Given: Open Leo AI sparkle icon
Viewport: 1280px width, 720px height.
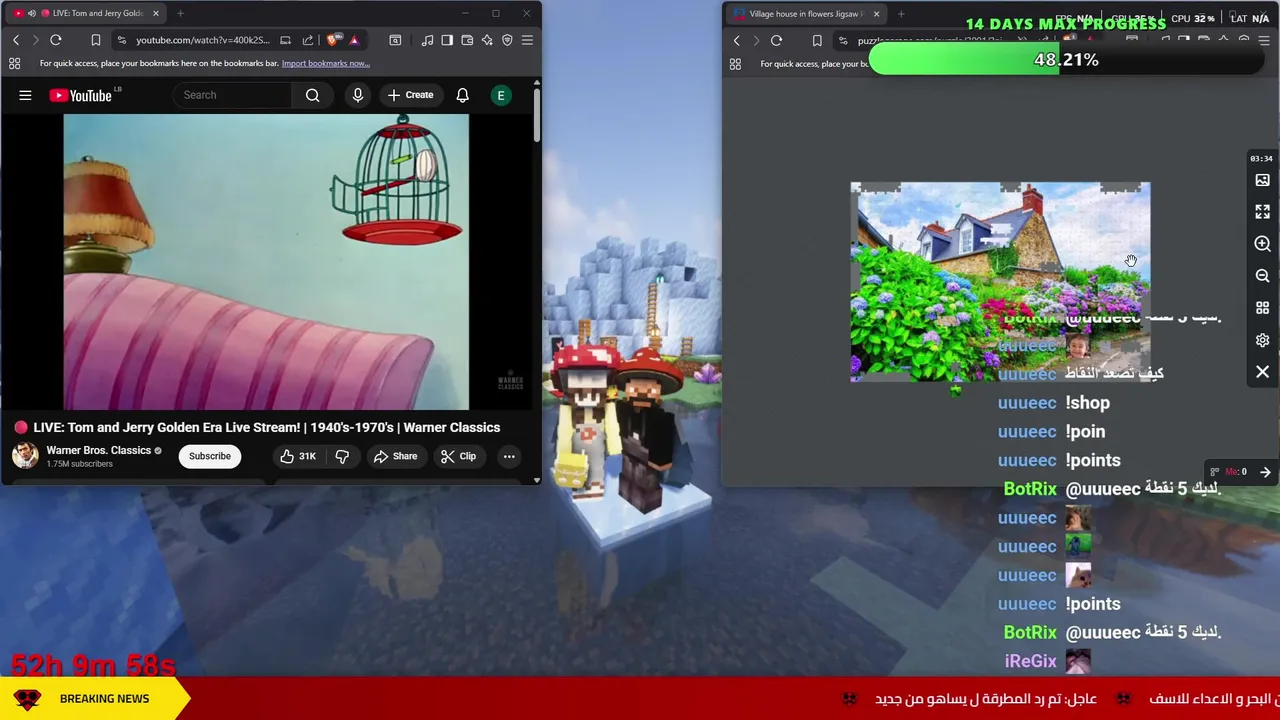Looking at the screenshot, I should 487,40.
